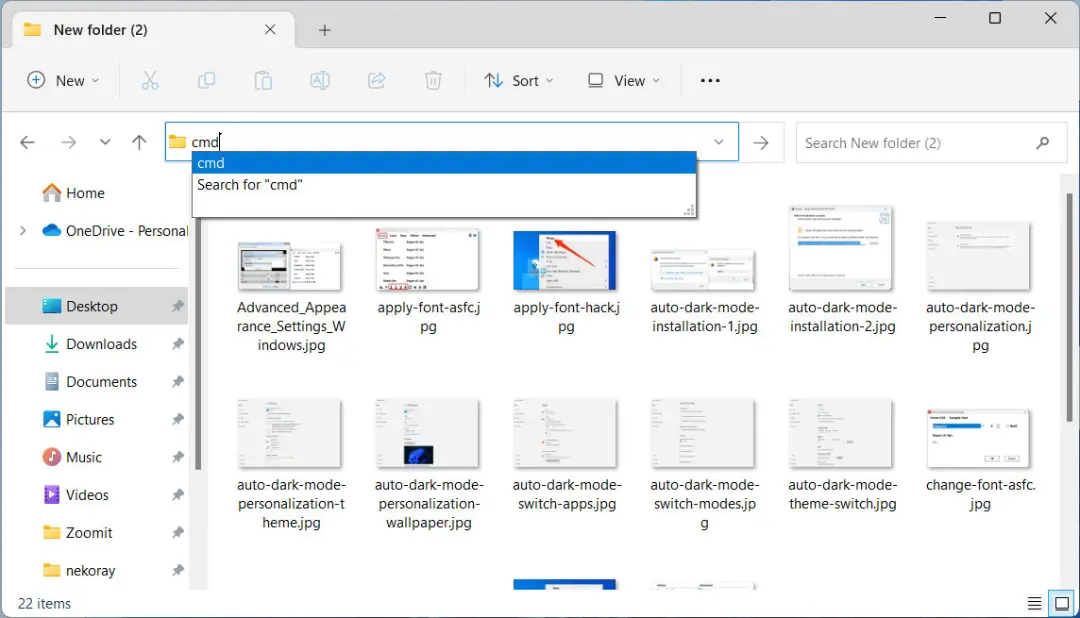The width and height of the screenshot is (1080, 618).
Task: Unpin Music using its pin icon
Action: click(178, 457)
